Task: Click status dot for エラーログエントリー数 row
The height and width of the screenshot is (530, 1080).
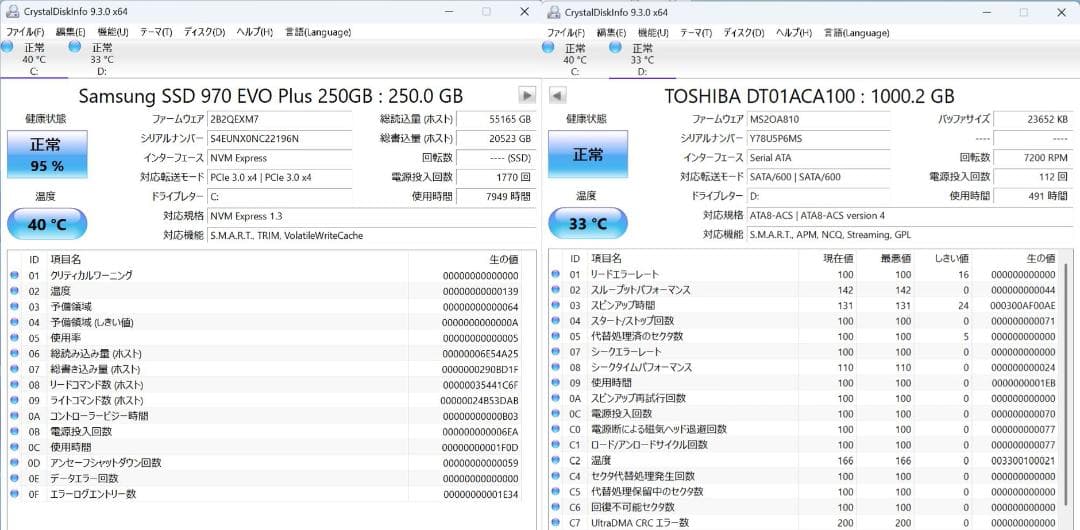Action: (x=14, y=494)
